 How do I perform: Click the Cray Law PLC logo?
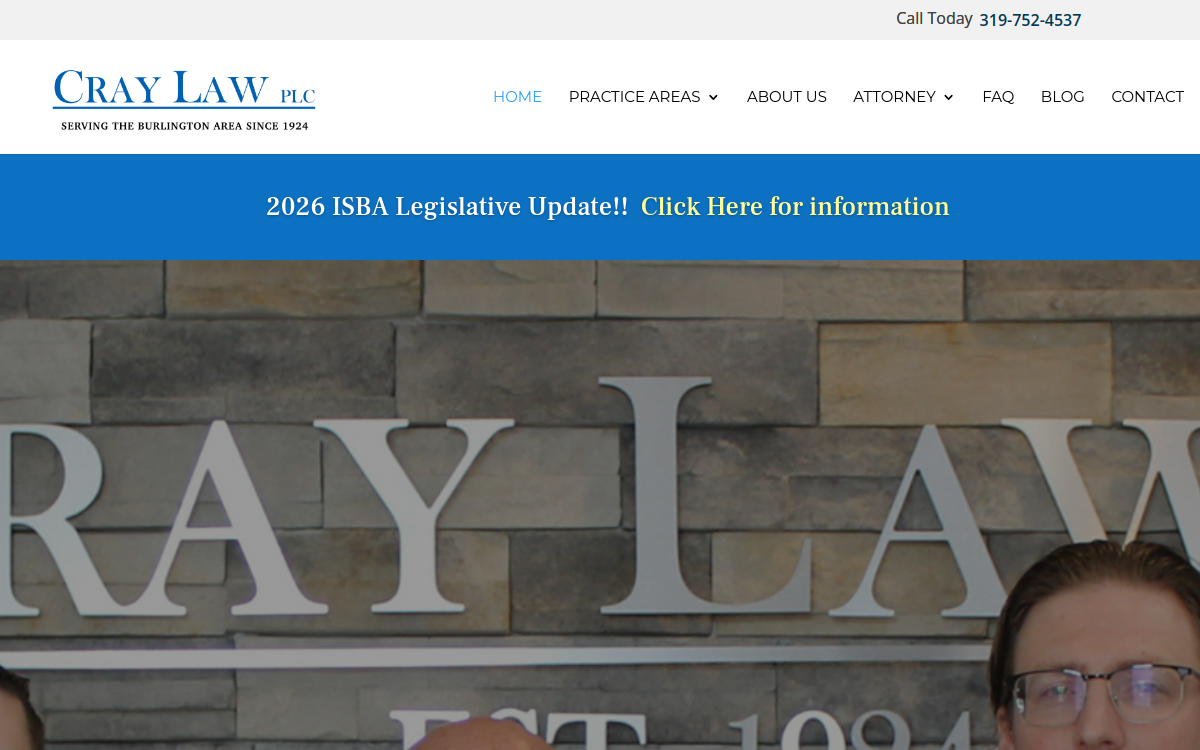[184, 100]
